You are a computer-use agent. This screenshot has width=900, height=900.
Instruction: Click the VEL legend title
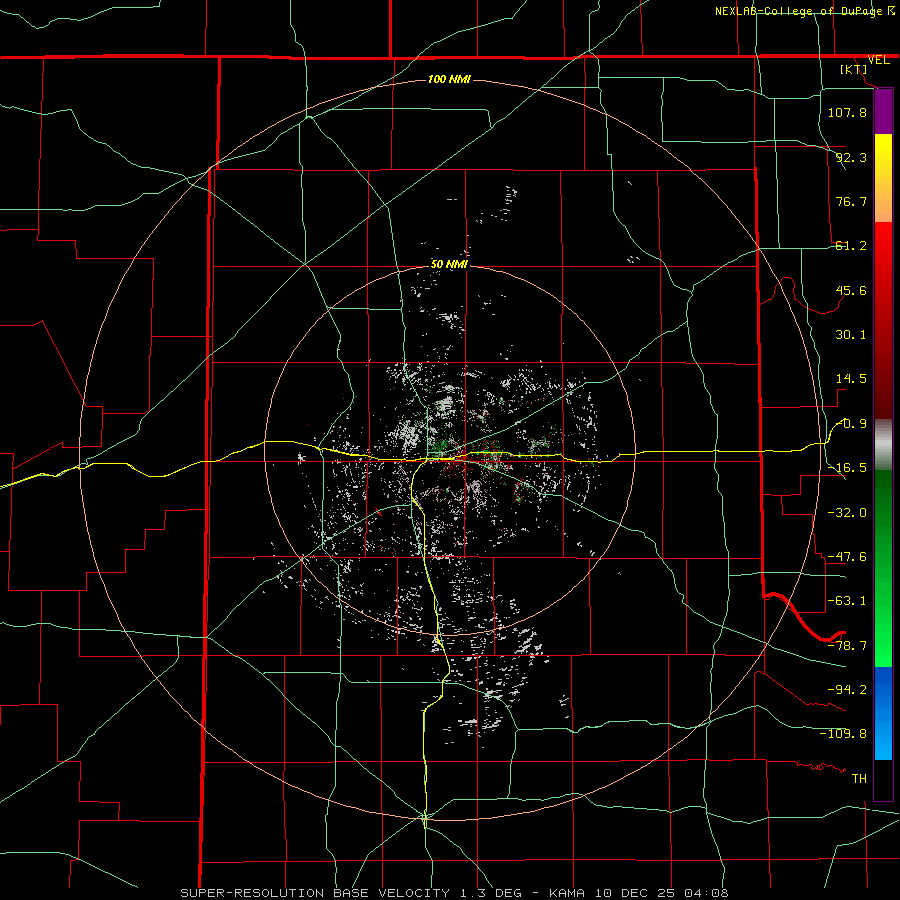pyautogui.click(x=878, y=60)
